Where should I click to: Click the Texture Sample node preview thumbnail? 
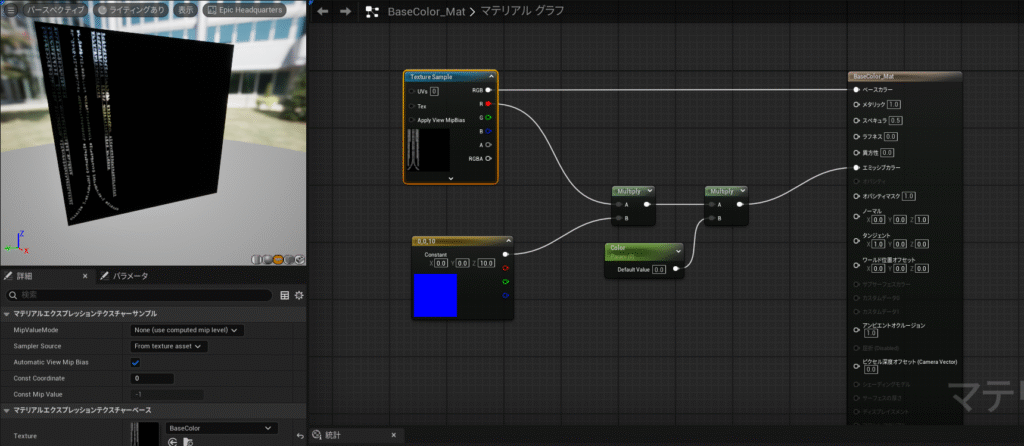pyautogui.click(x=428, y=150)
